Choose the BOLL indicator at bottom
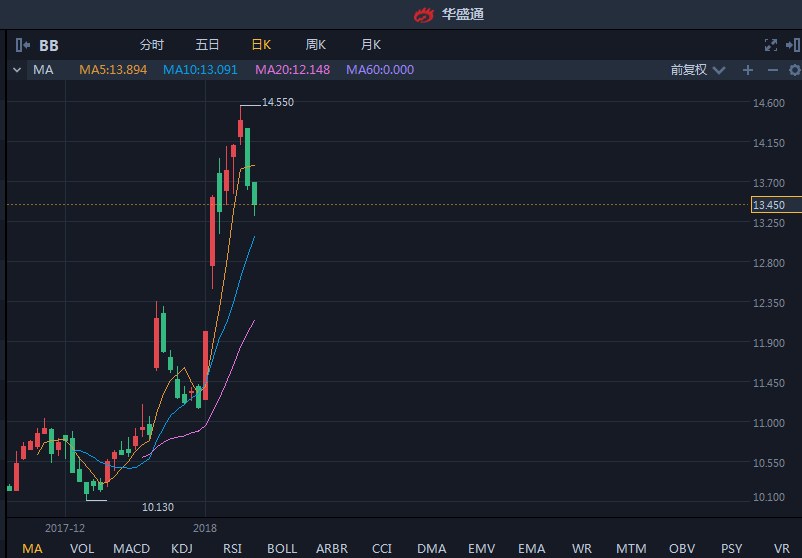This screenshot has height=558, width=802. click(282, 549)
